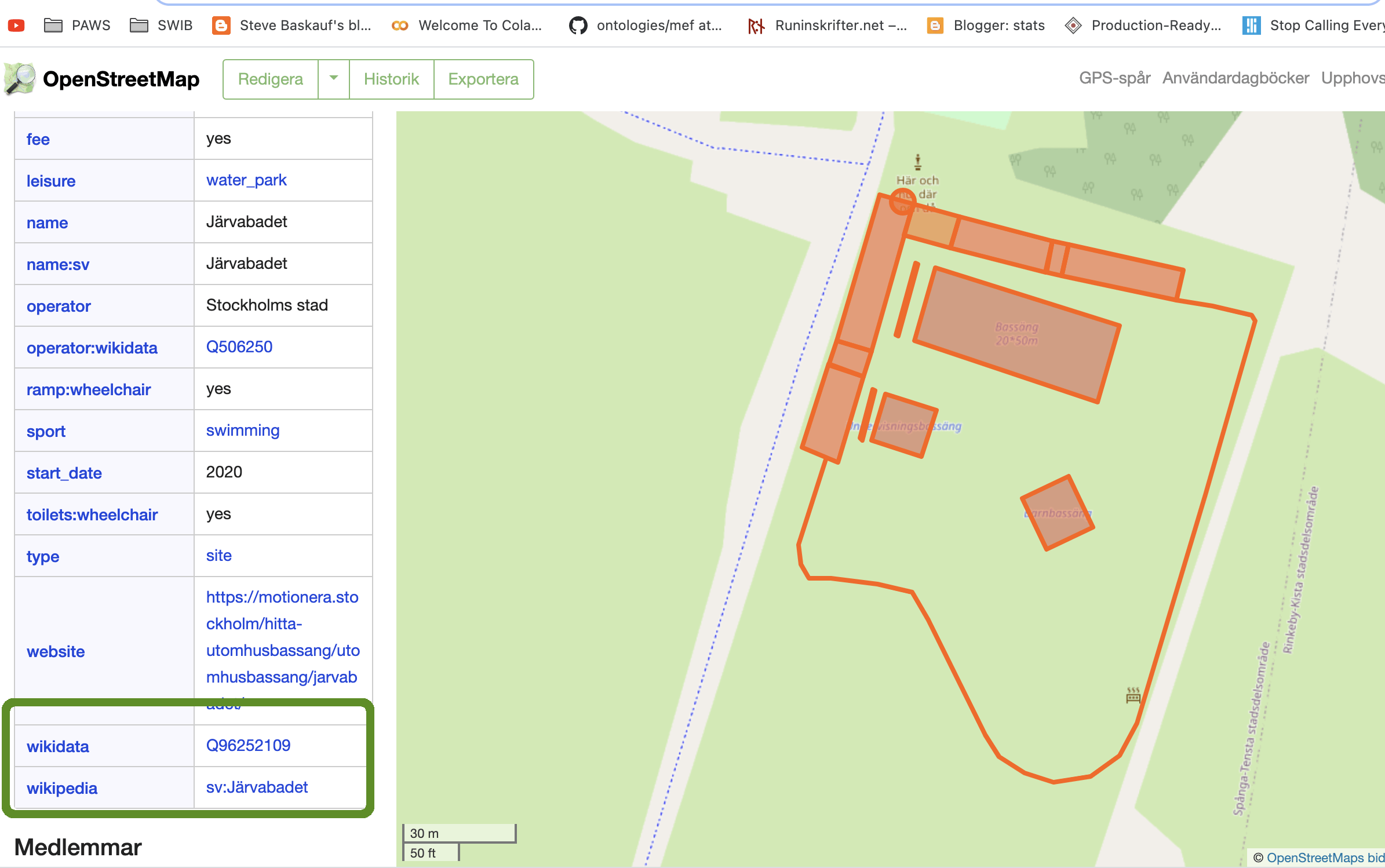Click the orange node circle marker on the map
Screen dimensions: 1385x868
(x=902, y=202)
